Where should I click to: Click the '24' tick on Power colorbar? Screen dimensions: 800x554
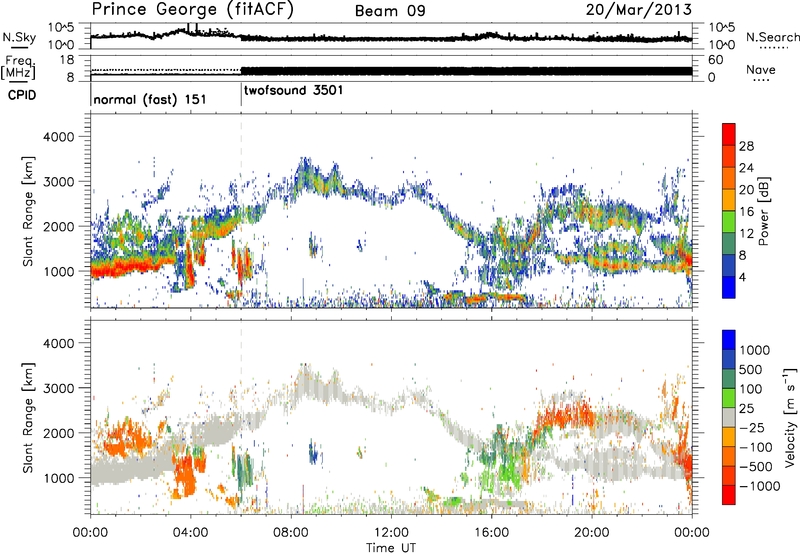click(746, 168)
